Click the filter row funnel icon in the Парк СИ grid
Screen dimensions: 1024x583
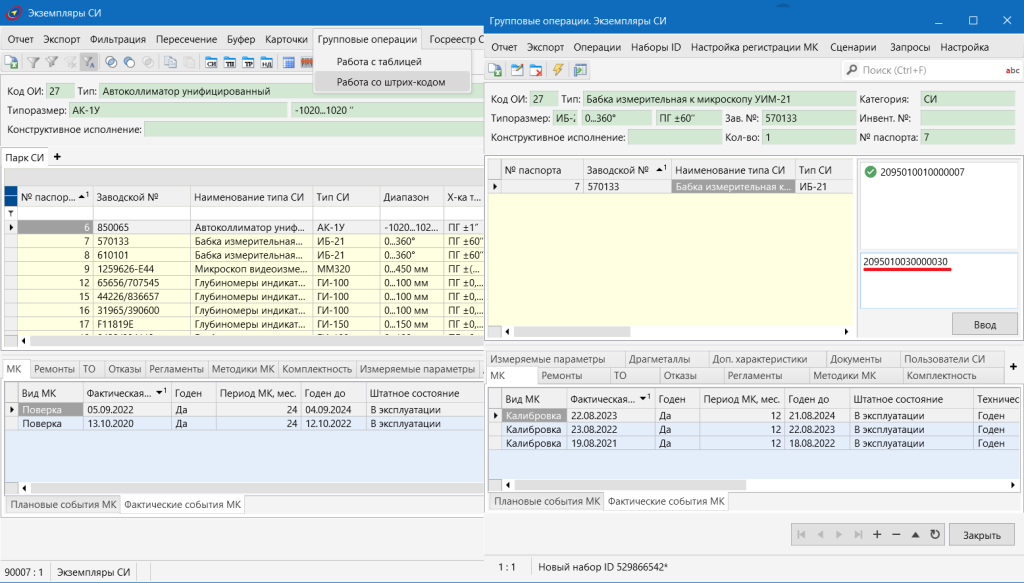[10, 213]
